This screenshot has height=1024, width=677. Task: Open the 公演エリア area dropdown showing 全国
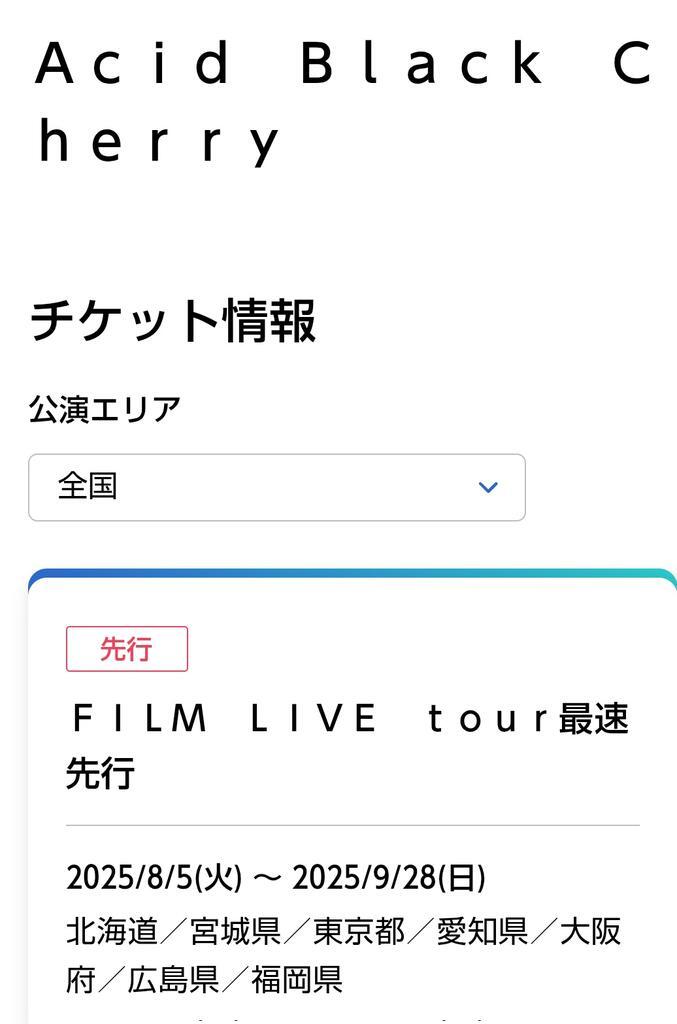click(x=277, y=487)
